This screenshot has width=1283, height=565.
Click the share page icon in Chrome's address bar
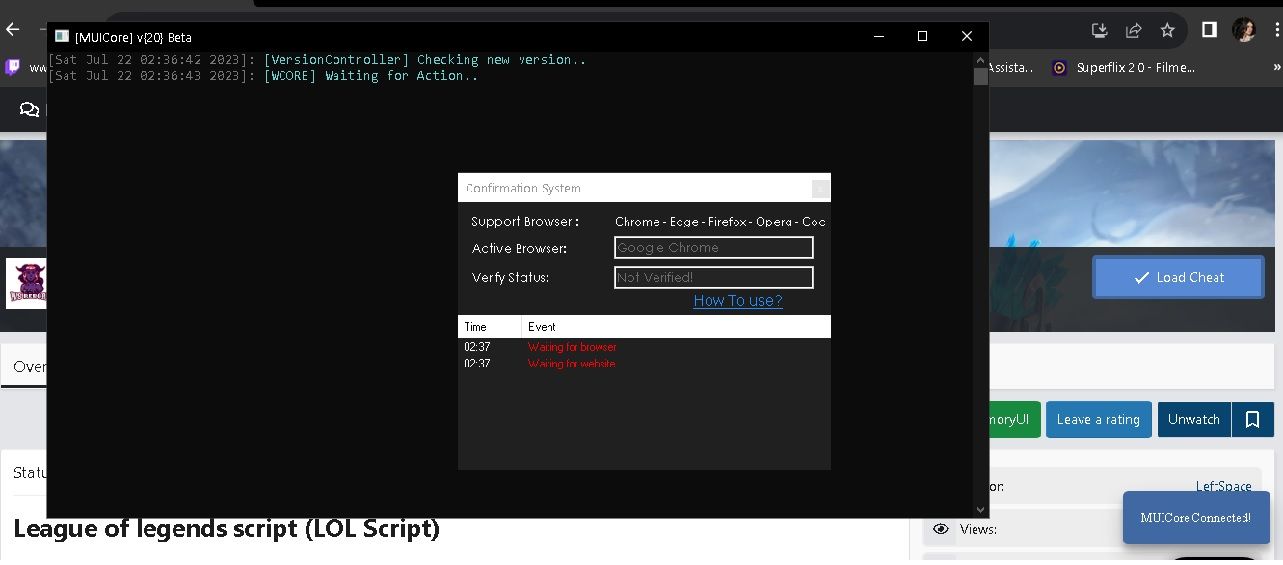pyautogui.click(x=1133, y=30)
